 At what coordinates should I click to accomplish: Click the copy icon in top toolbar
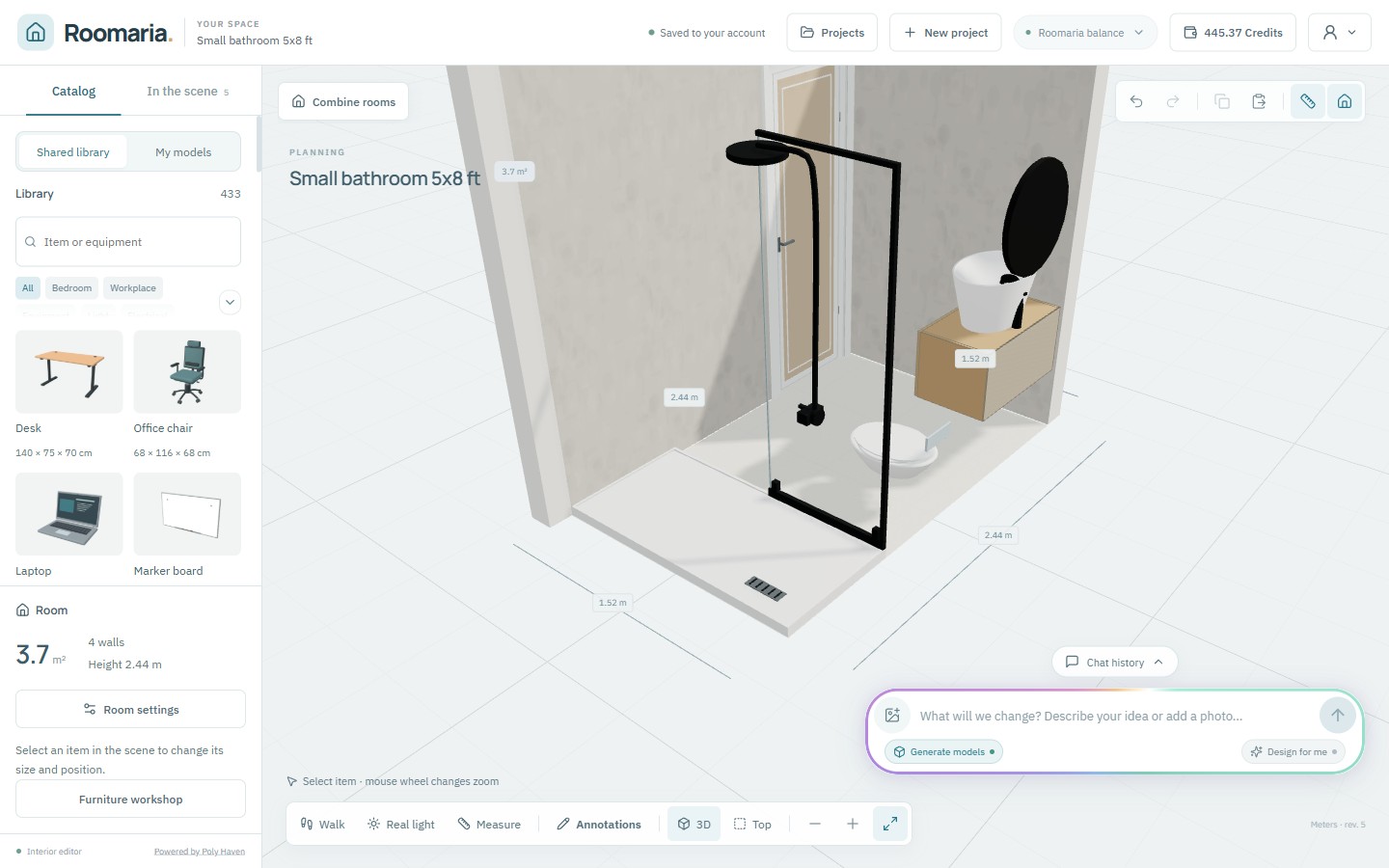[1222, 101]
